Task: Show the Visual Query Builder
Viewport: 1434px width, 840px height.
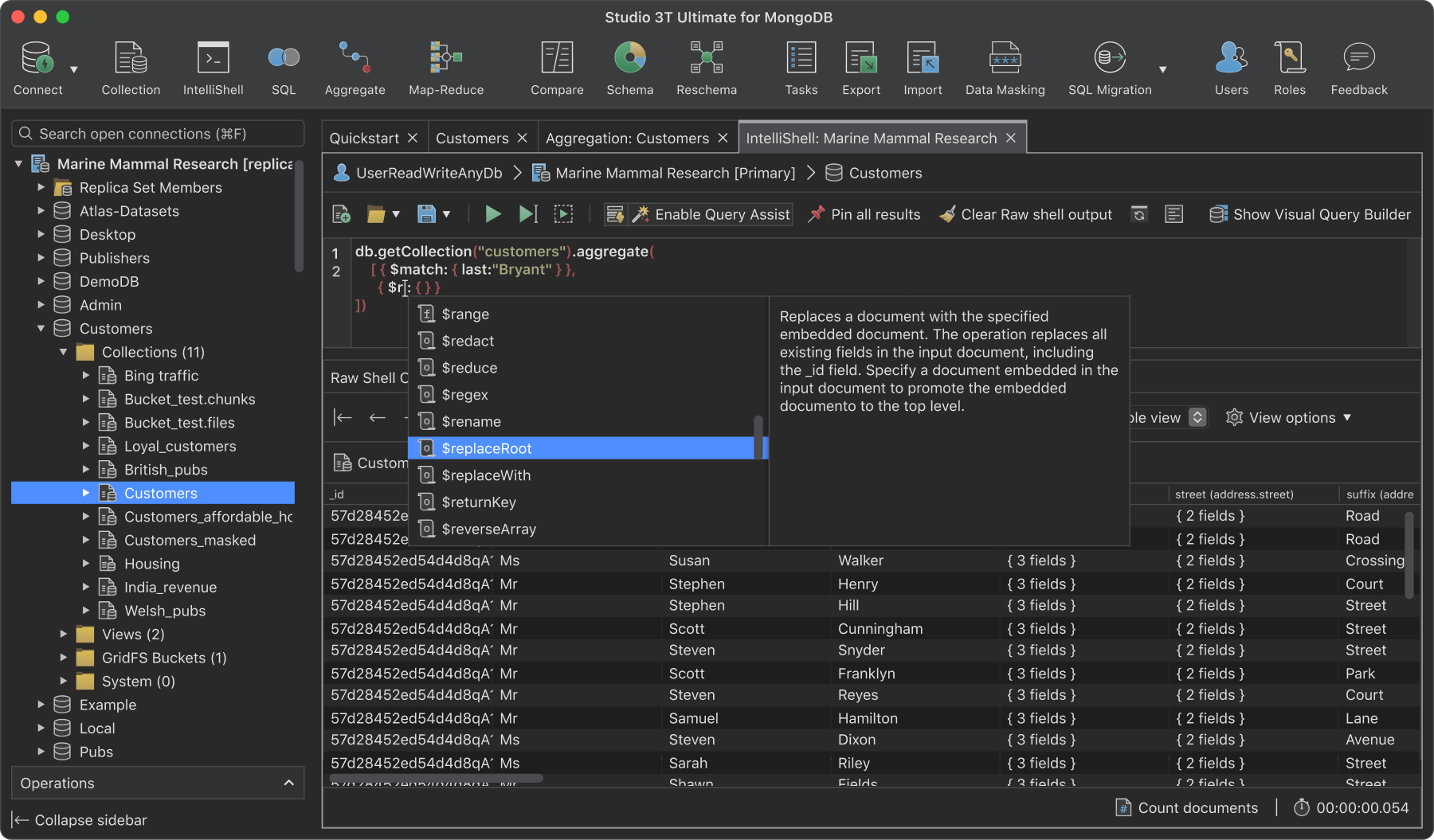Action: (x=1309, y=213)
